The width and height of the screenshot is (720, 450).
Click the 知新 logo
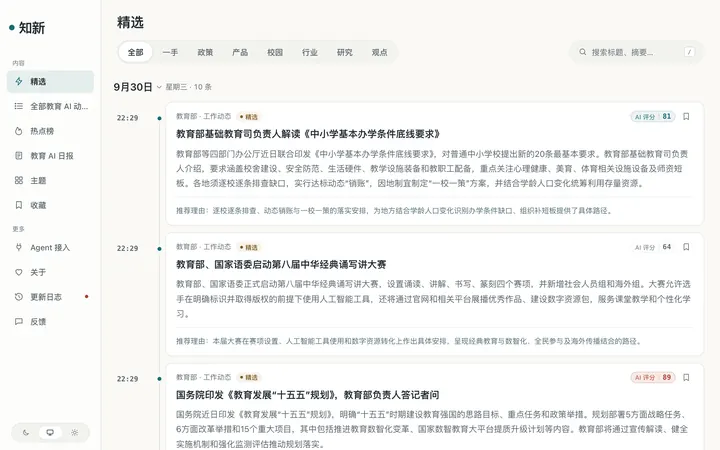(27, 28)
